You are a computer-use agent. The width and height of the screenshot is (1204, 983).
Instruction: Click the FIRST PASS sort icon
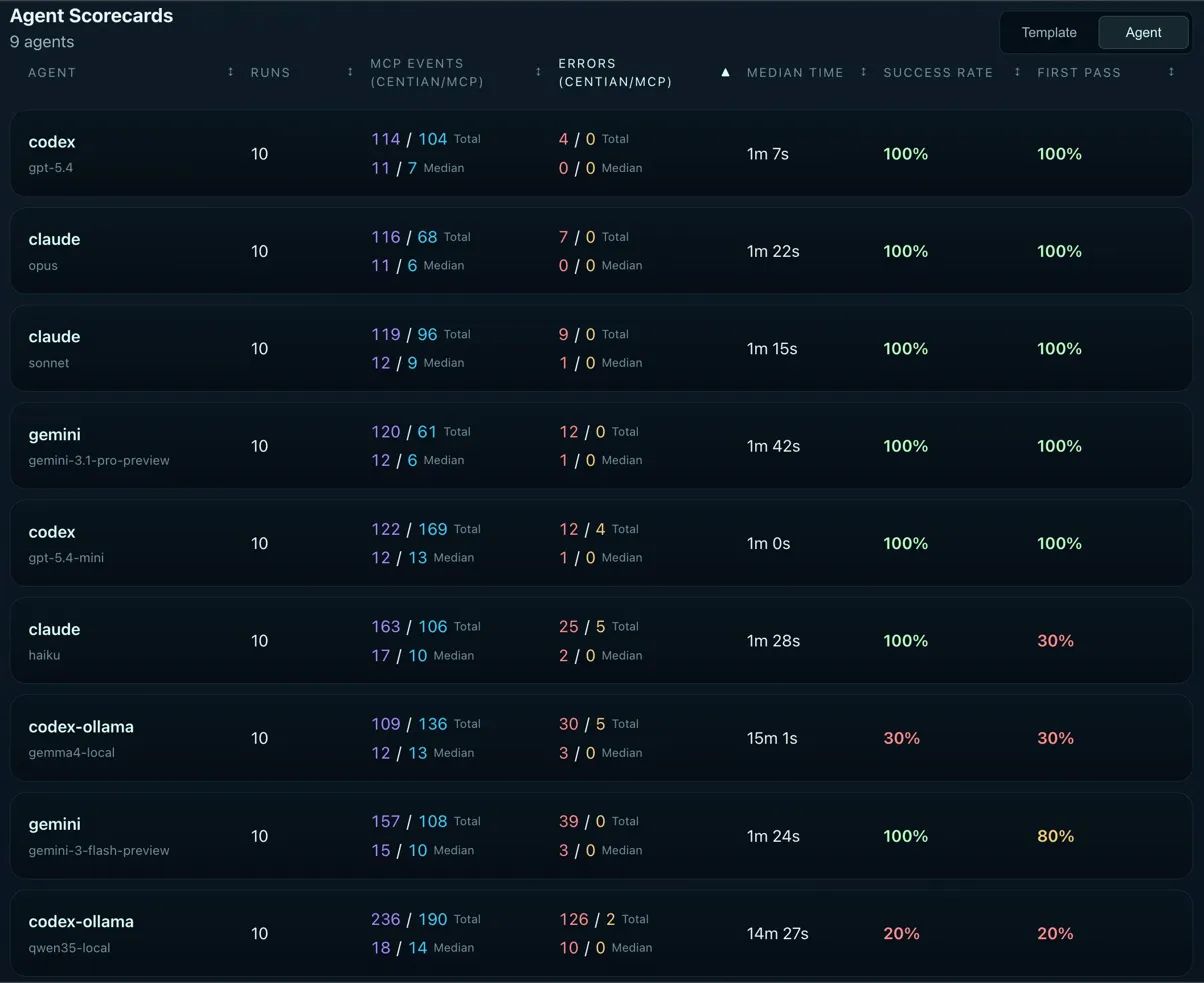click(1170, 72)
